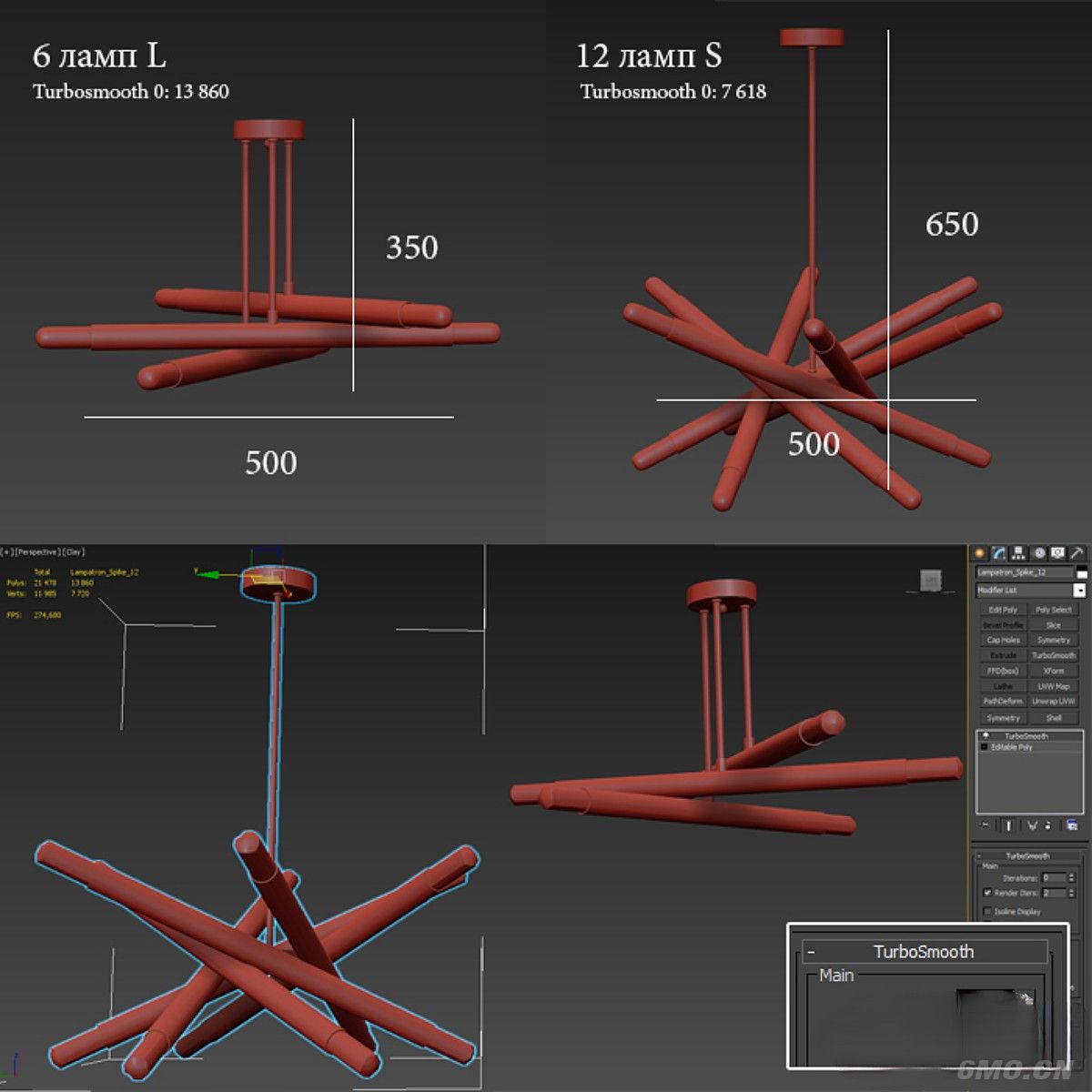The height and width of the screenshot is (1092, 1092).
Task: Open the Create command panel tab
Action: tap(980, 553)
